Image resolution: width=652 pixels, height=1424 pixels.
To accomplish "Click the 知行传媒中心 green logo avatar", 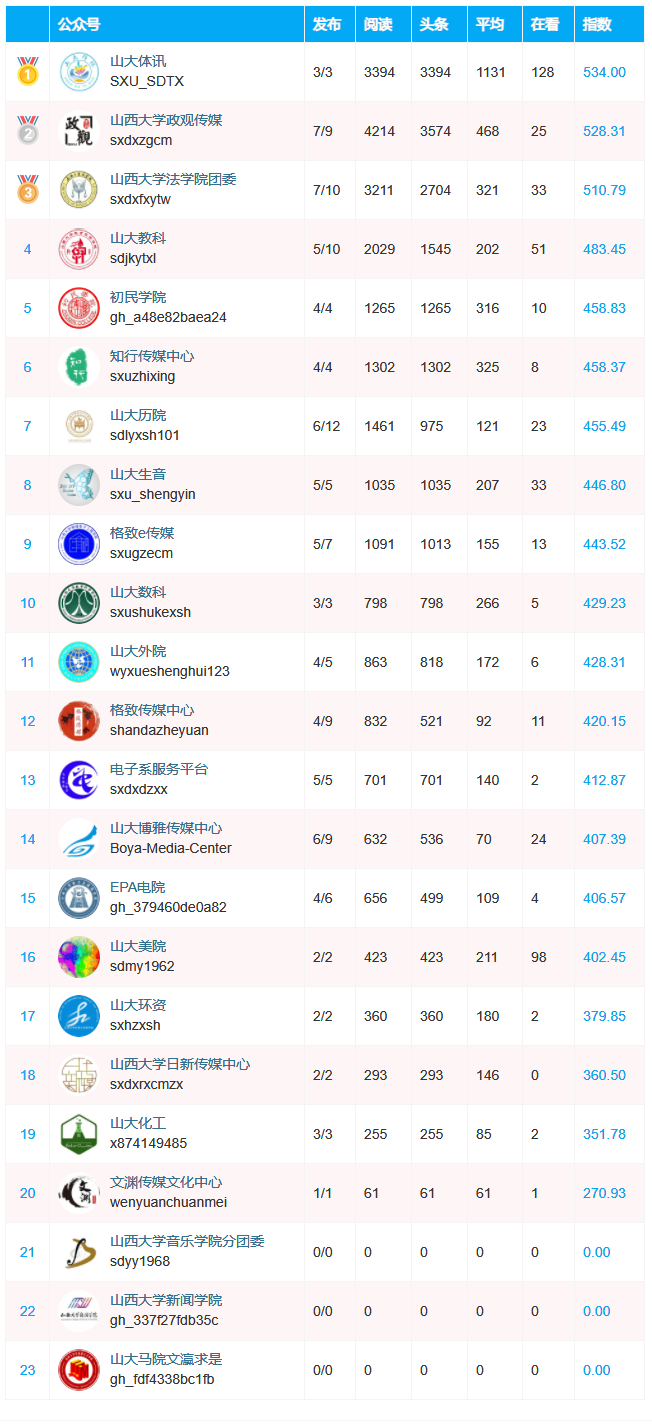I will 79,366.
